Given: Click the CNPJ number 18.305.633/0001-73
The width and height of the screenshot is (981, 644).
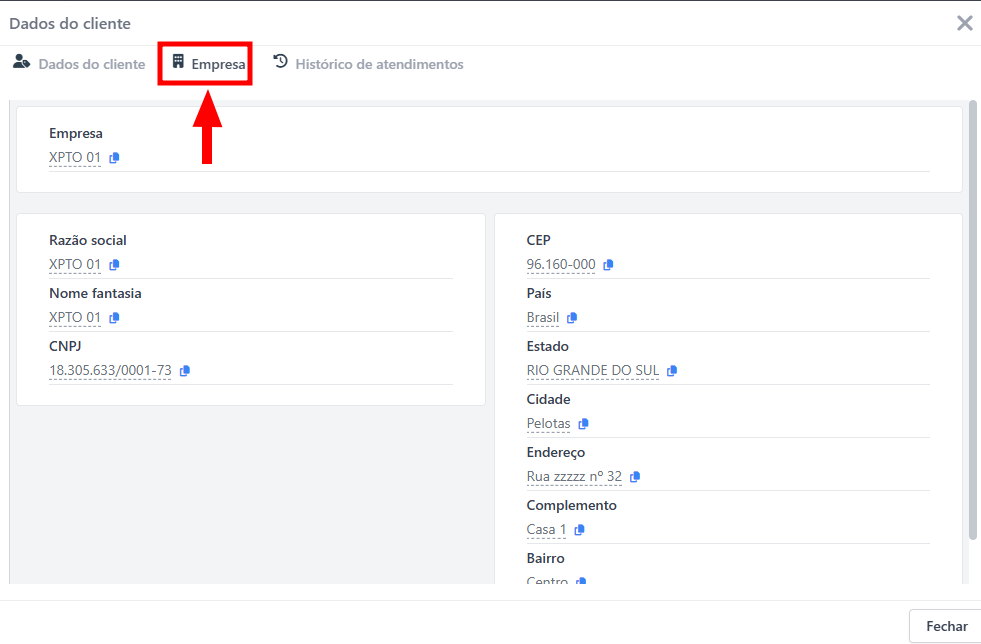Looking at the screenshot, I should click(110, 371).
